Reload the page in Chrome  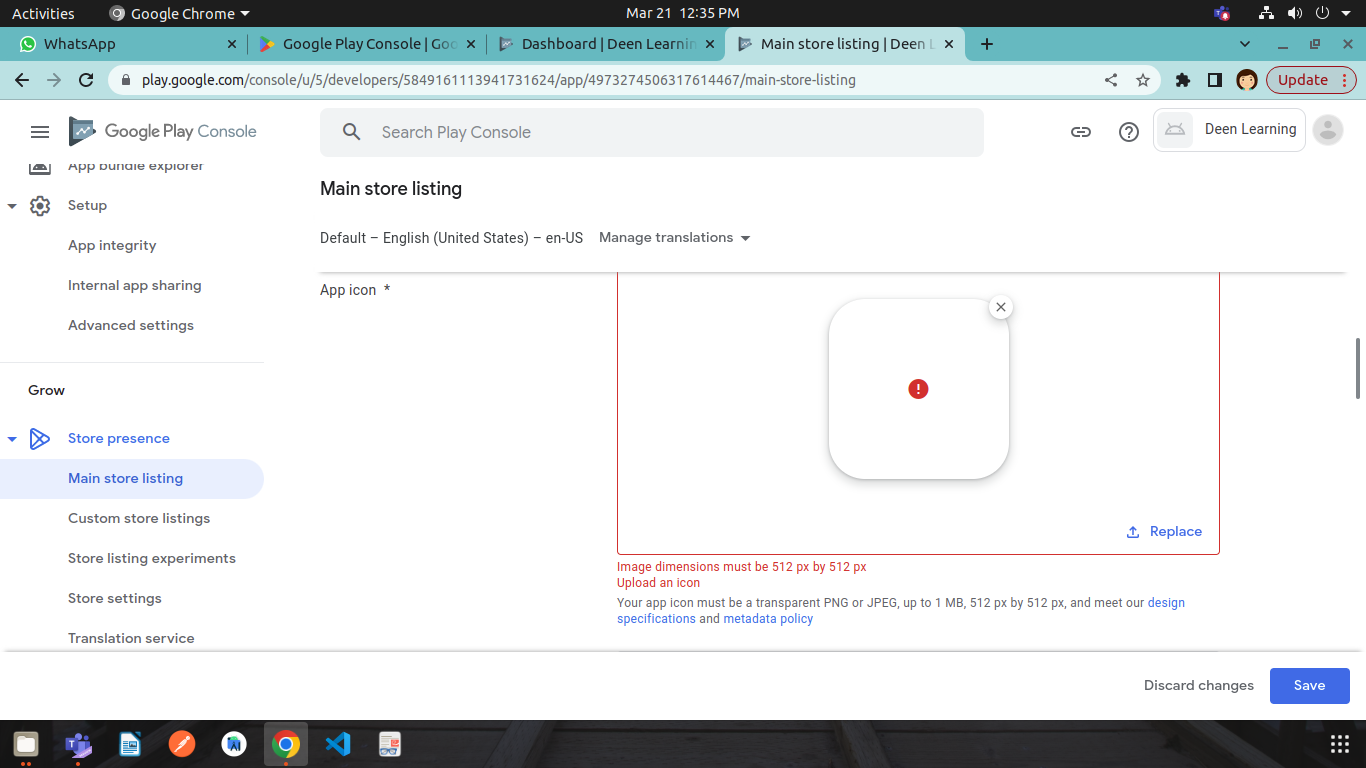[x=86, y=80]
